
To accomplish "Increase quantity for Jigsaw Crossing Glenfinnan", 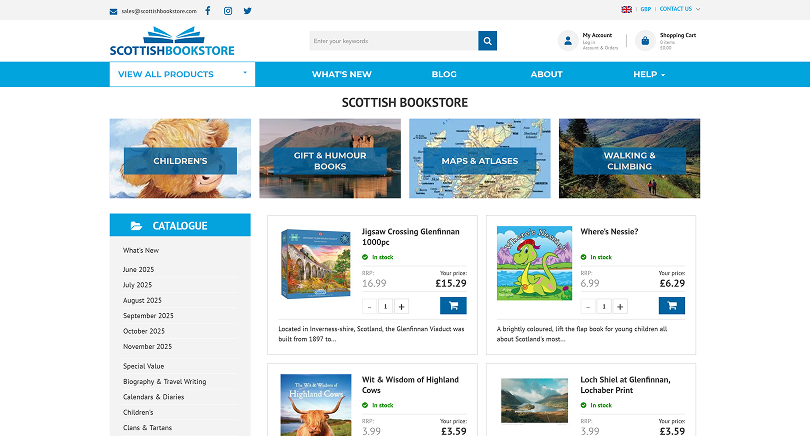I will pyautogui.click(x=401, y=307).
